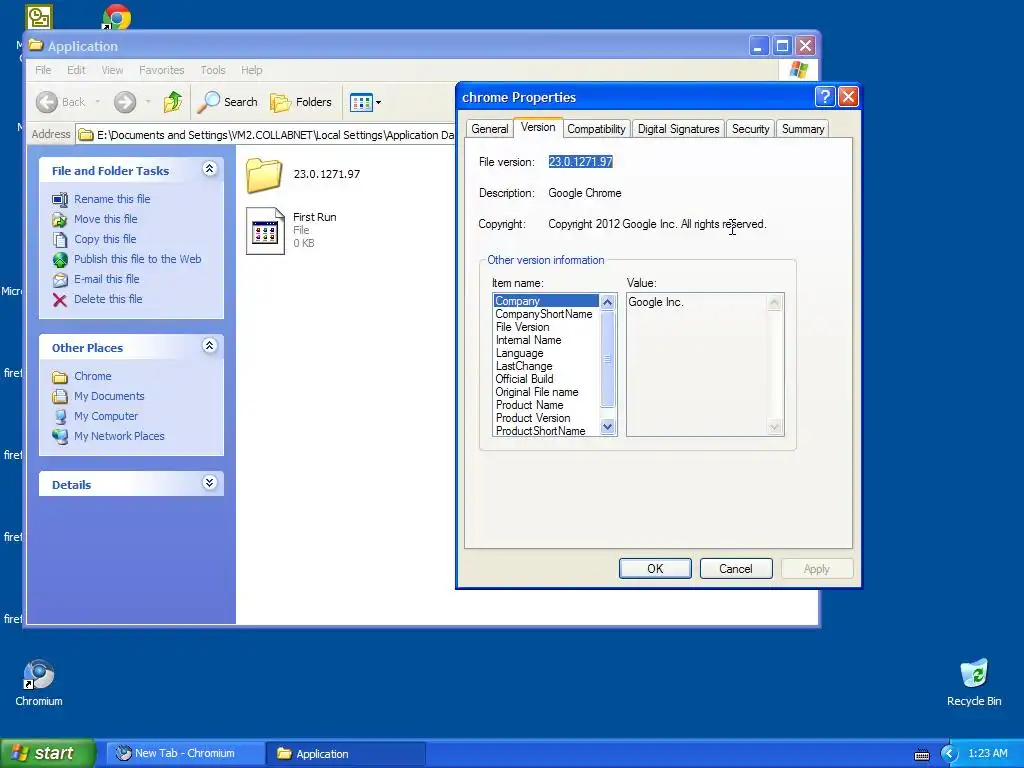The width and height of the screenshot is (1024, 768).
Task: Switch to the General tab in chrome Properties
Action: [490, 129]
